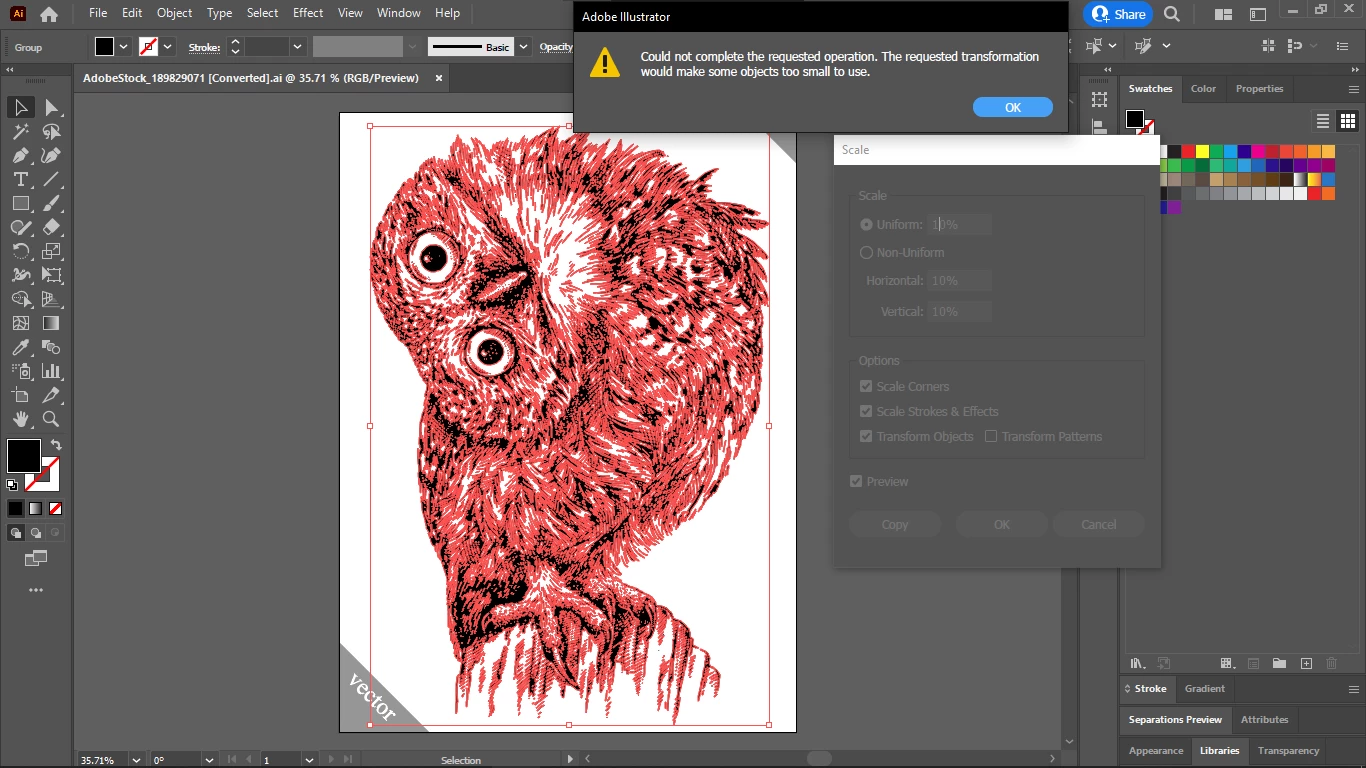Open the stroke weight dropdown
The height and width of the screenshot is (768, 1366).
[x=297, y=46]
